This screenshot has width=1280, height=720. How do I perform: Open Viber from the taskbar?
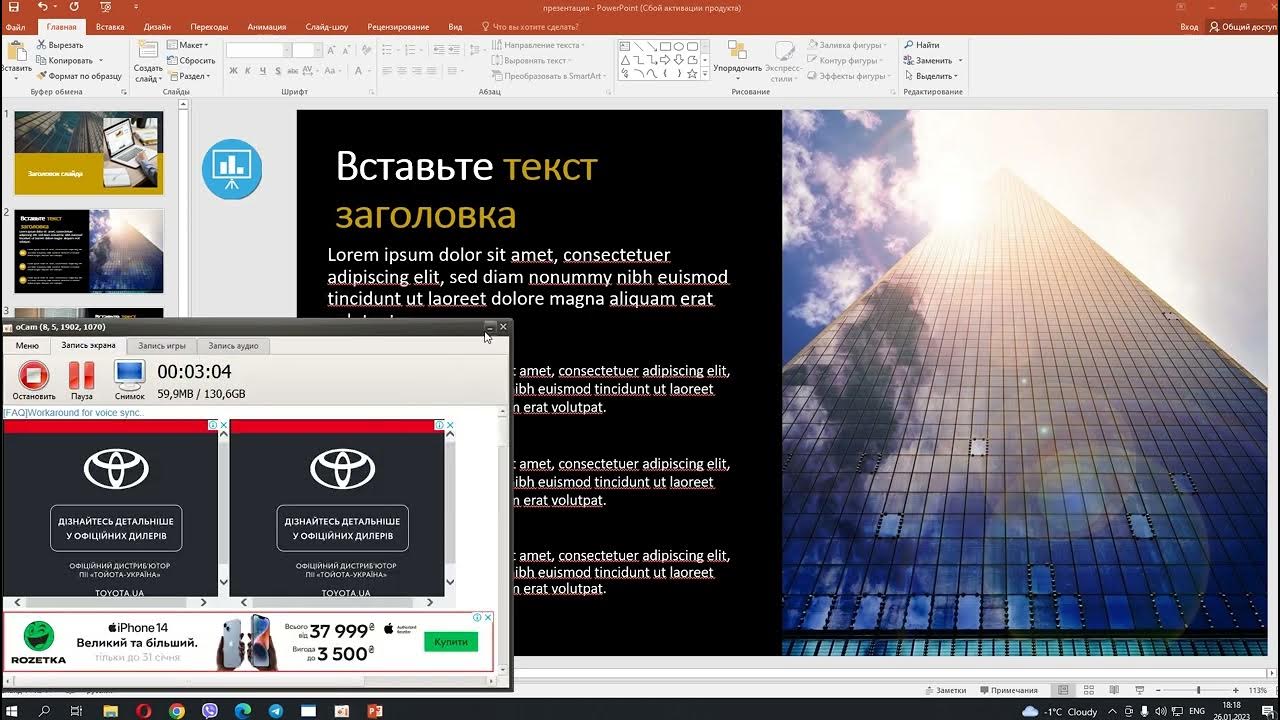tap(210, 711)
